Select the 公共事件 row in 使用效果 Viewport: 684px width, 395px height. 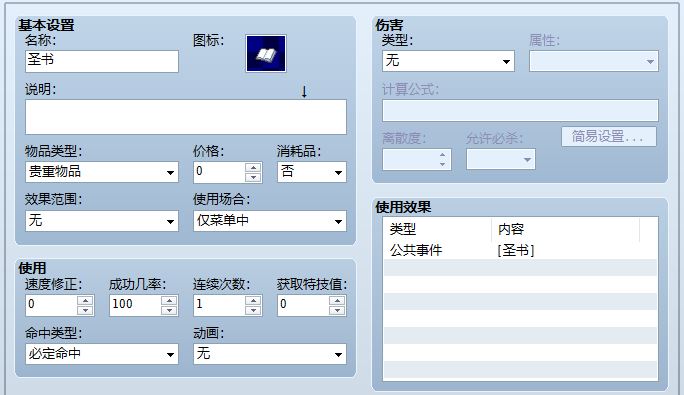[x=520, y=251]
